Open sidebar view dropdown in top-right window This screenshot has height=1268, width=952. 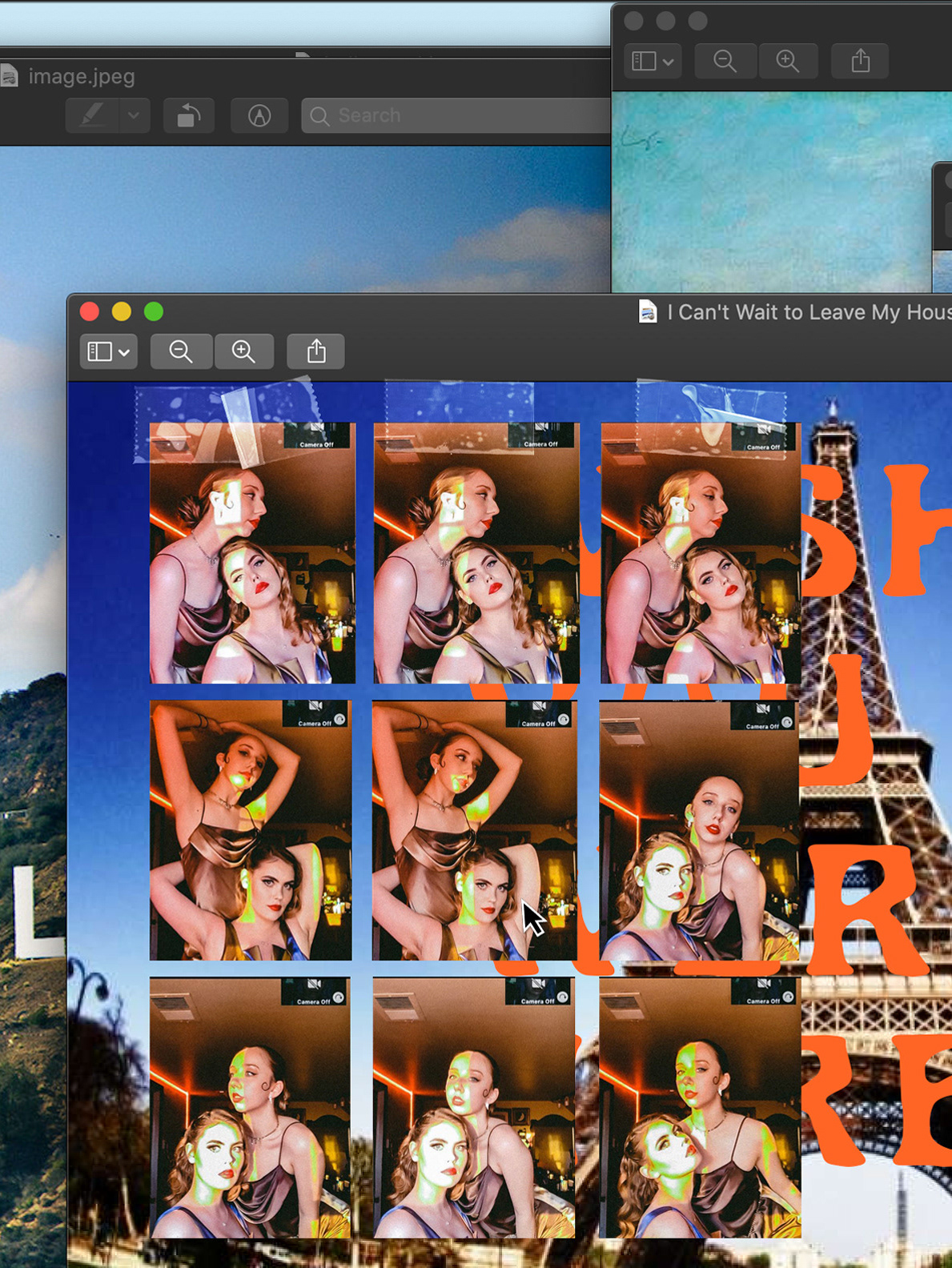(653, 61)
